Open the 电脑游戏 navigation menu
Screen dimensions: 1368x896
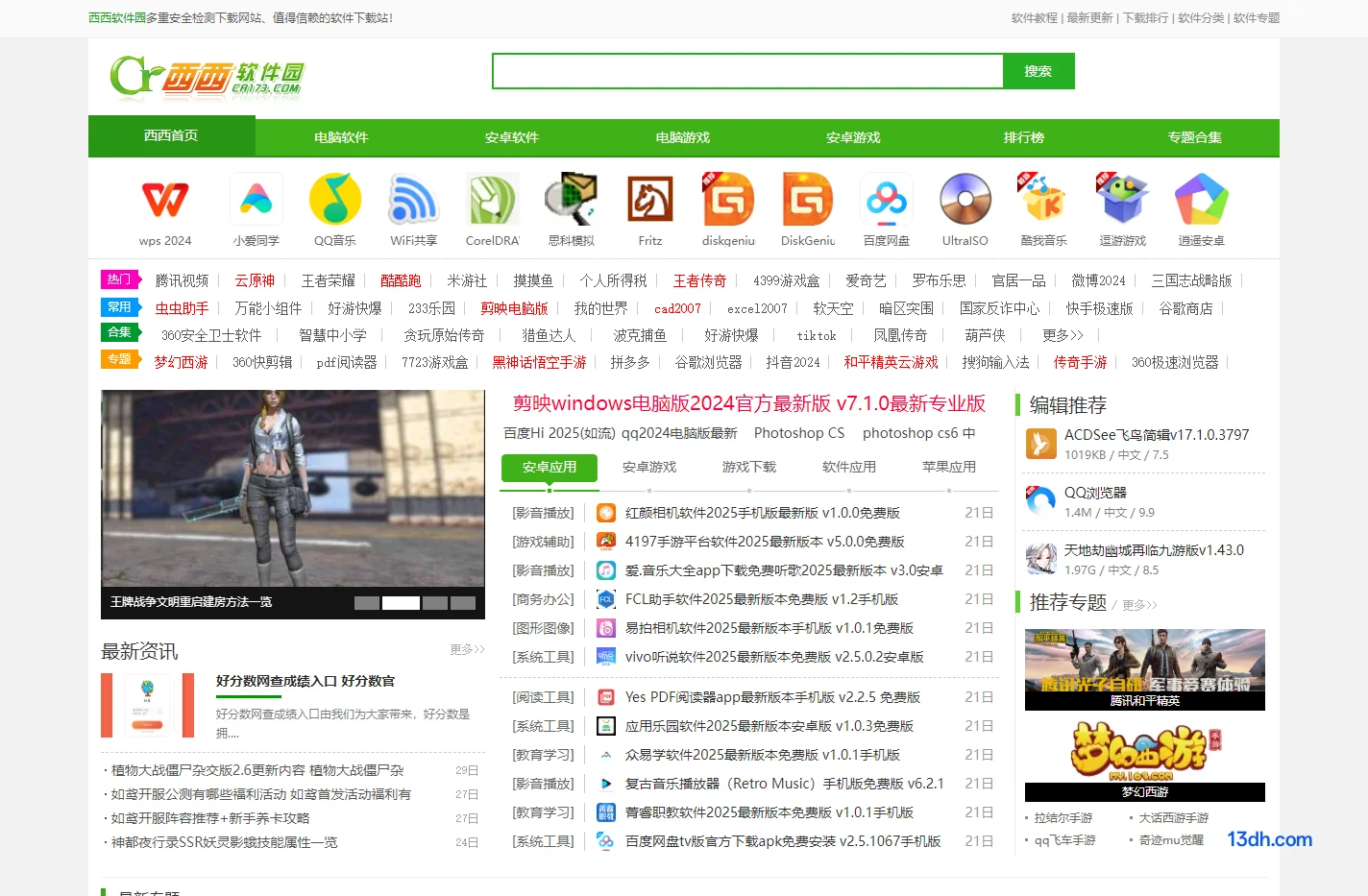pyautogui.click(x=683, y=137)
